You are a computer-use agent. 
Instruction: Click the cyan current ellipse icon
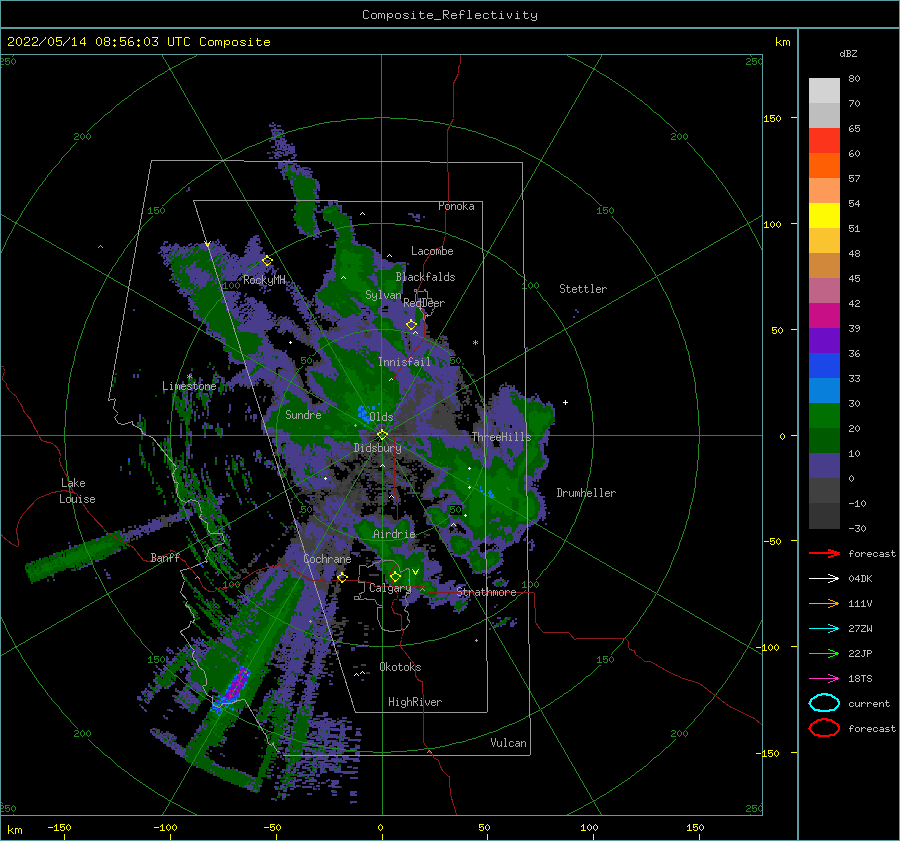824,703
